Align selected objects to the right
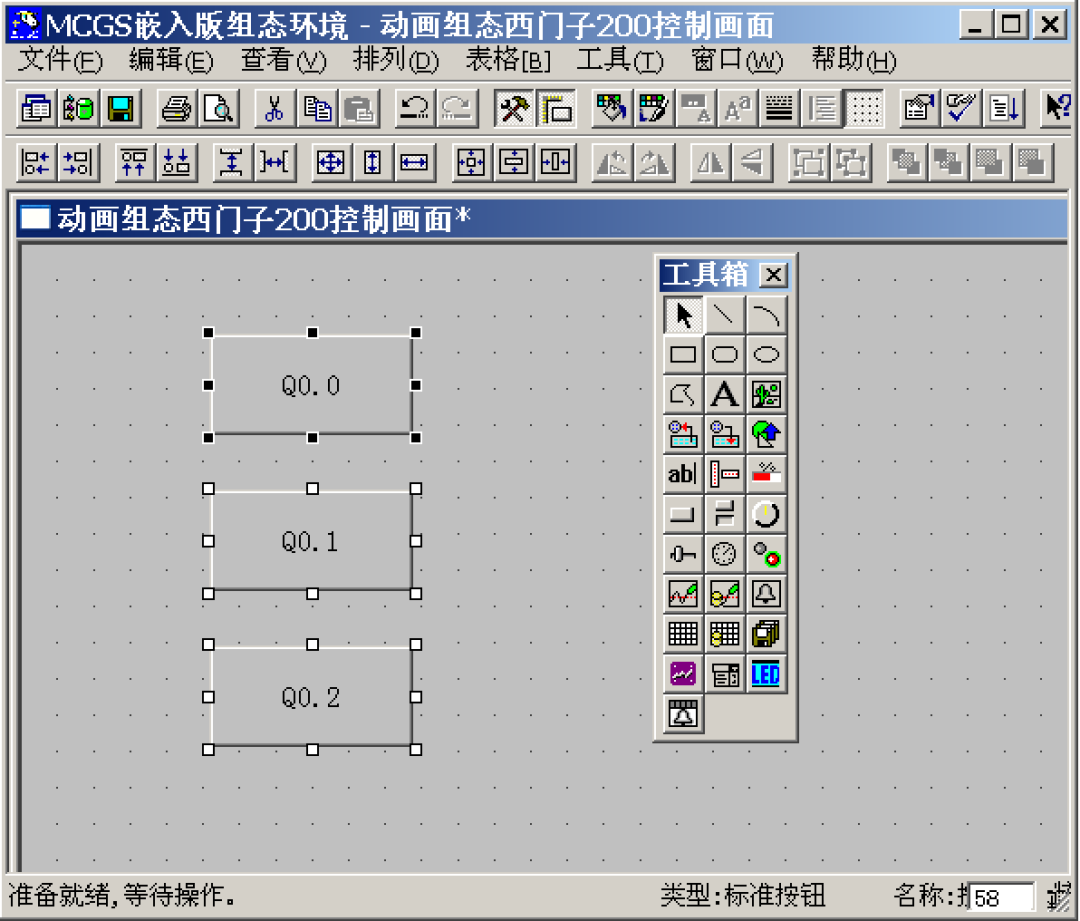The height and width of the screenshot is (921, 1080). [78, 163]
